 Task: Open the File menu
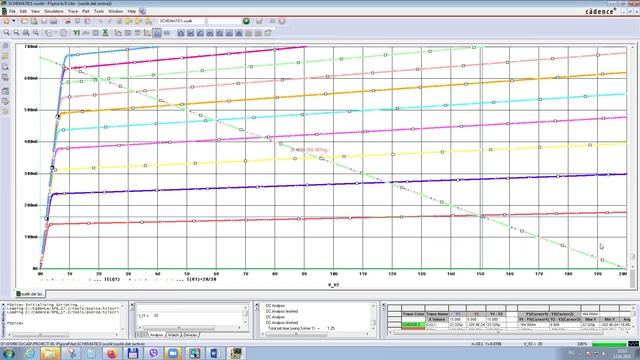pos(12,11)
